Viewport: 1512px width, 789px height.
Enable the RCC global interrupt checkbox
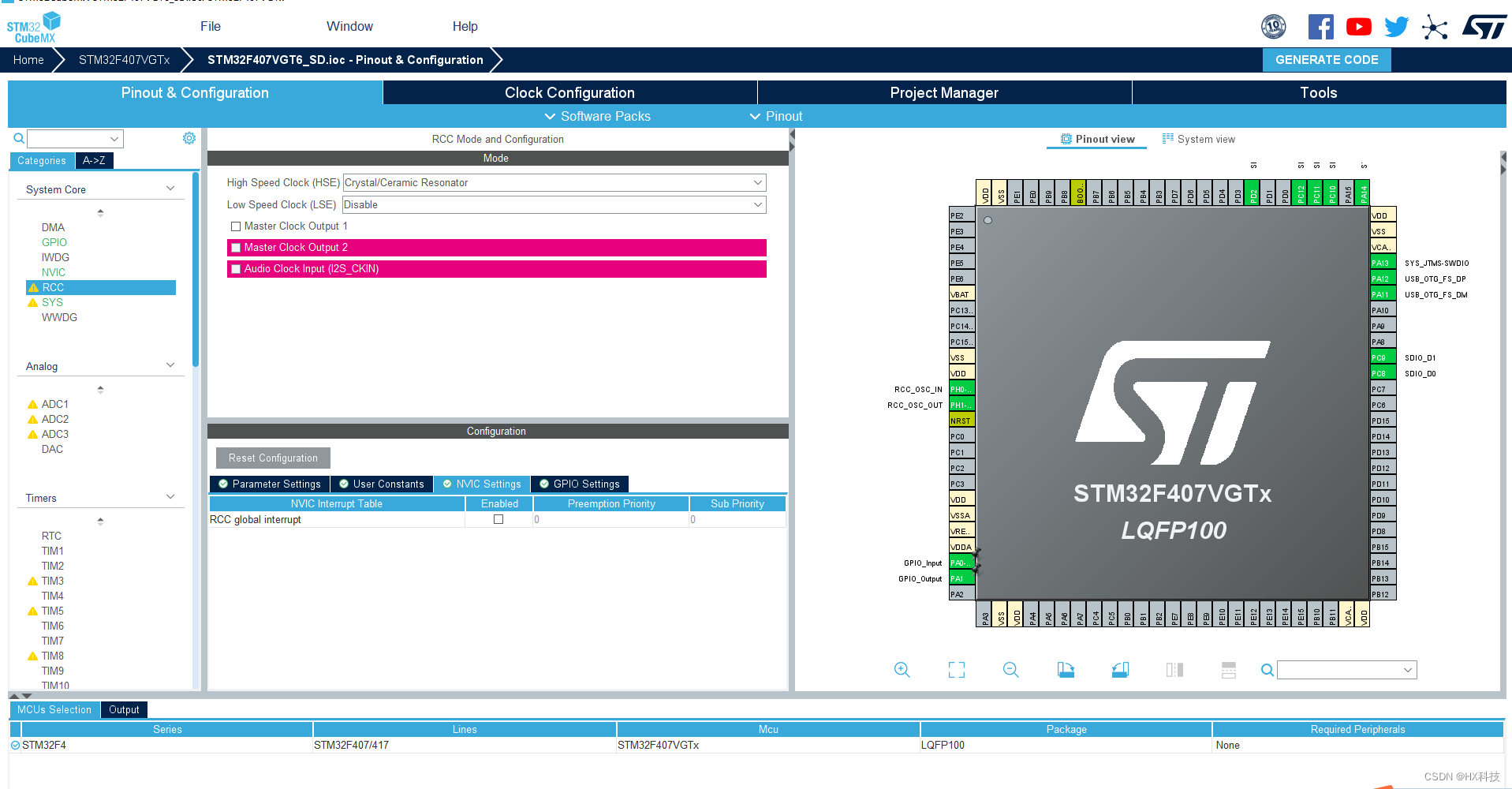click(x=498, y=519)
